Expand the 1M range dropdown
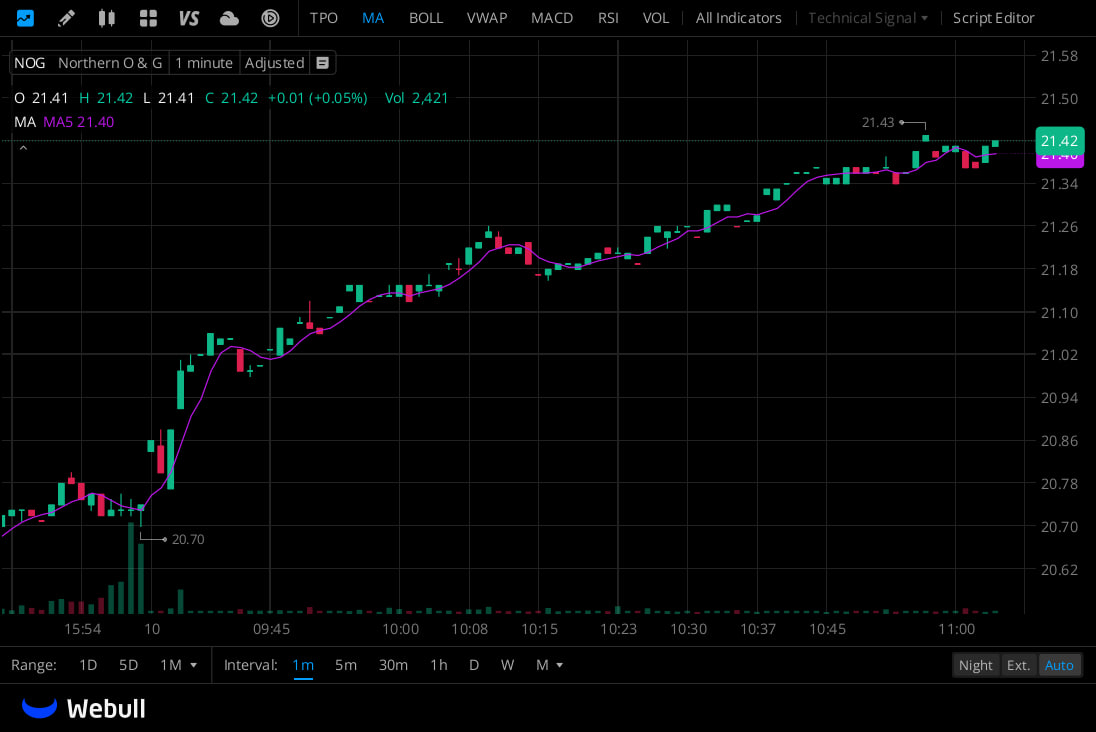 coord(178,665)
